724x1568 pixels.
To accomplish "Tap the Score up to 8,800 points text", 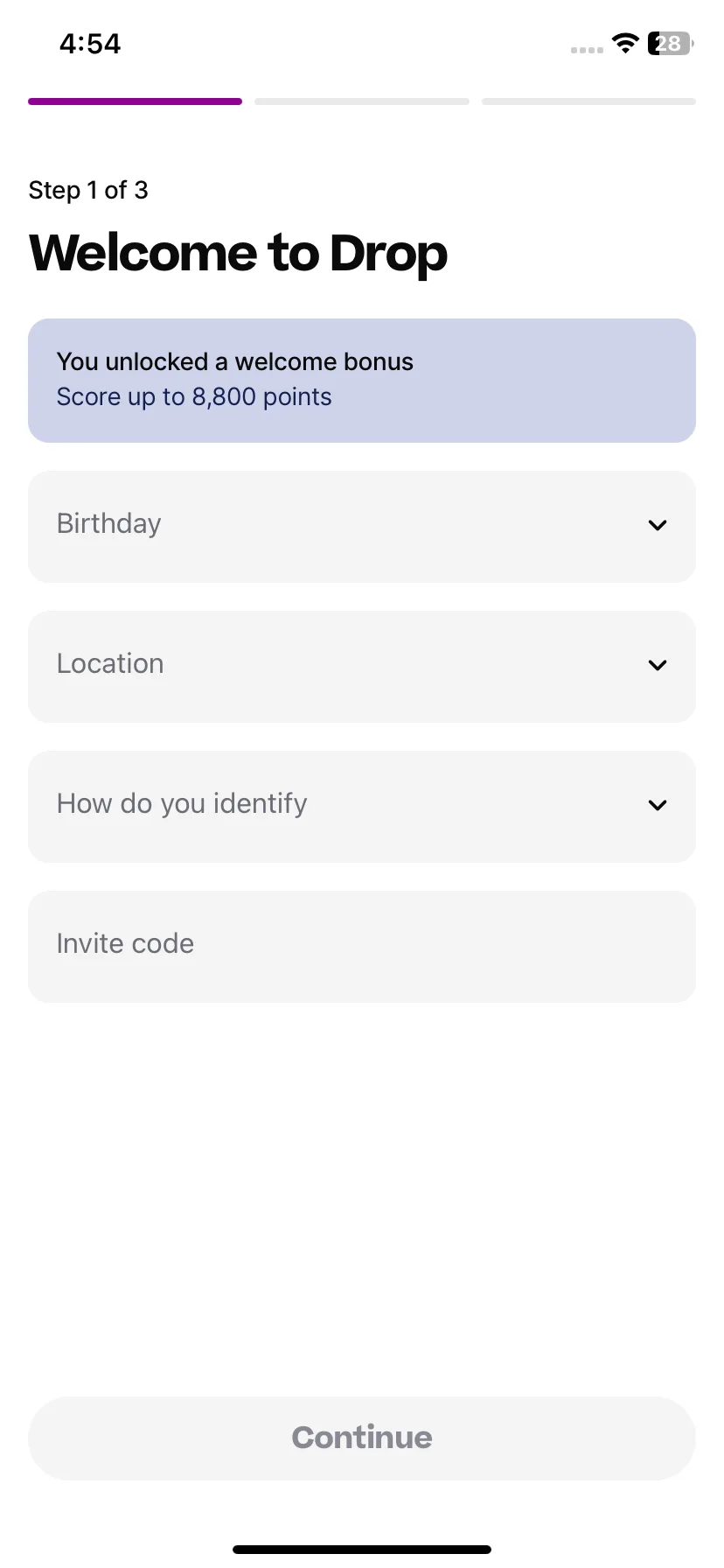I will click(194, 397).
